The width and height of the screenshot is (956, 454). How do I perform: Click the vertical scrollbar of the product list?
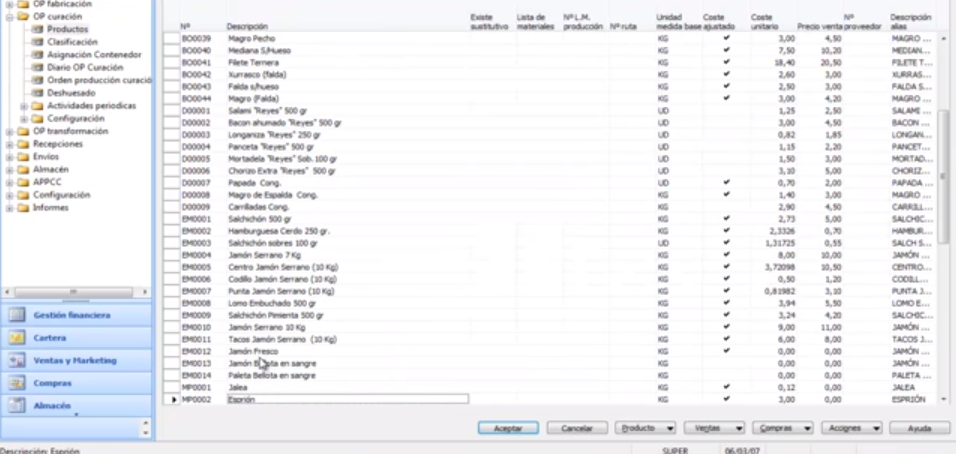tap(943, 177)
